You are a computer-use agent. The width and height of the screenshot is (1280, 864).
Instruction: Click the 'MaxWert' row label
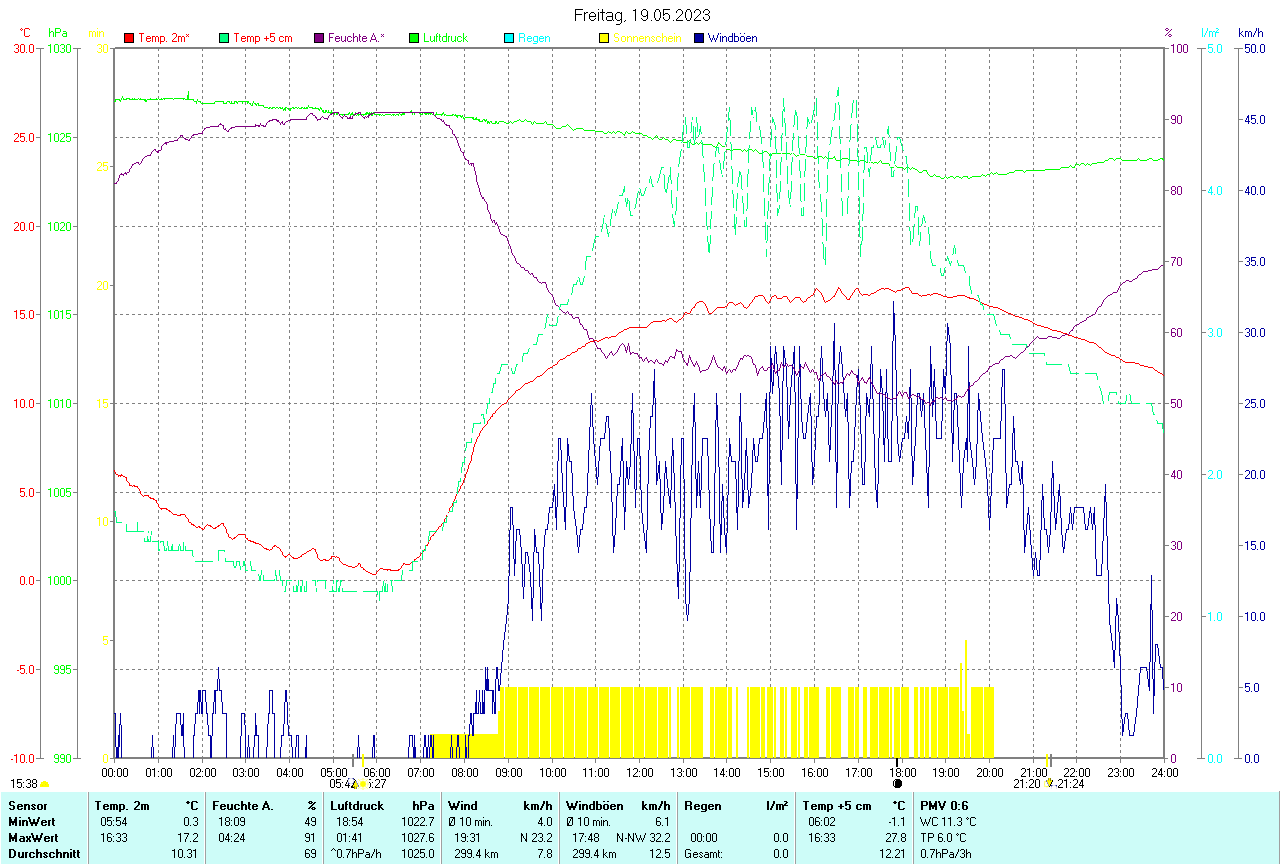tap(32, 838)
